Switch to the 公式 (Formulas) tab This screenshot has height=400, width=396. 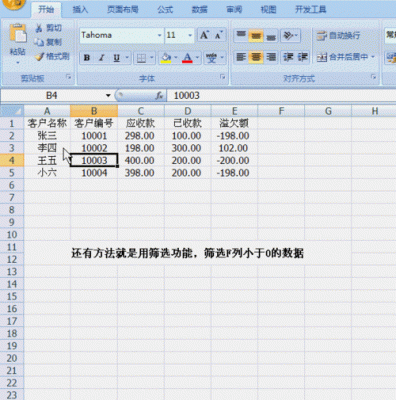165,9
